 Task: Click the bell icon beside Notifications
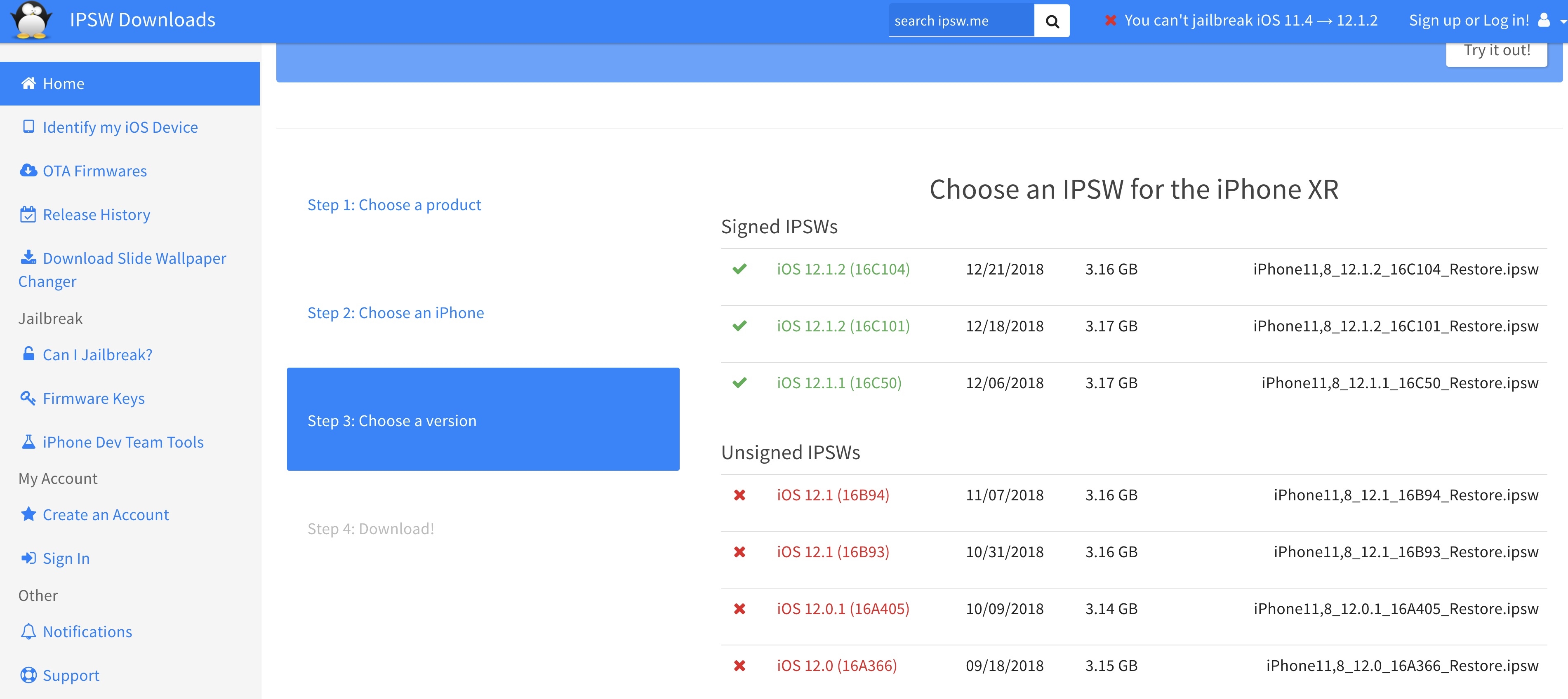click(x=28, y=631)
